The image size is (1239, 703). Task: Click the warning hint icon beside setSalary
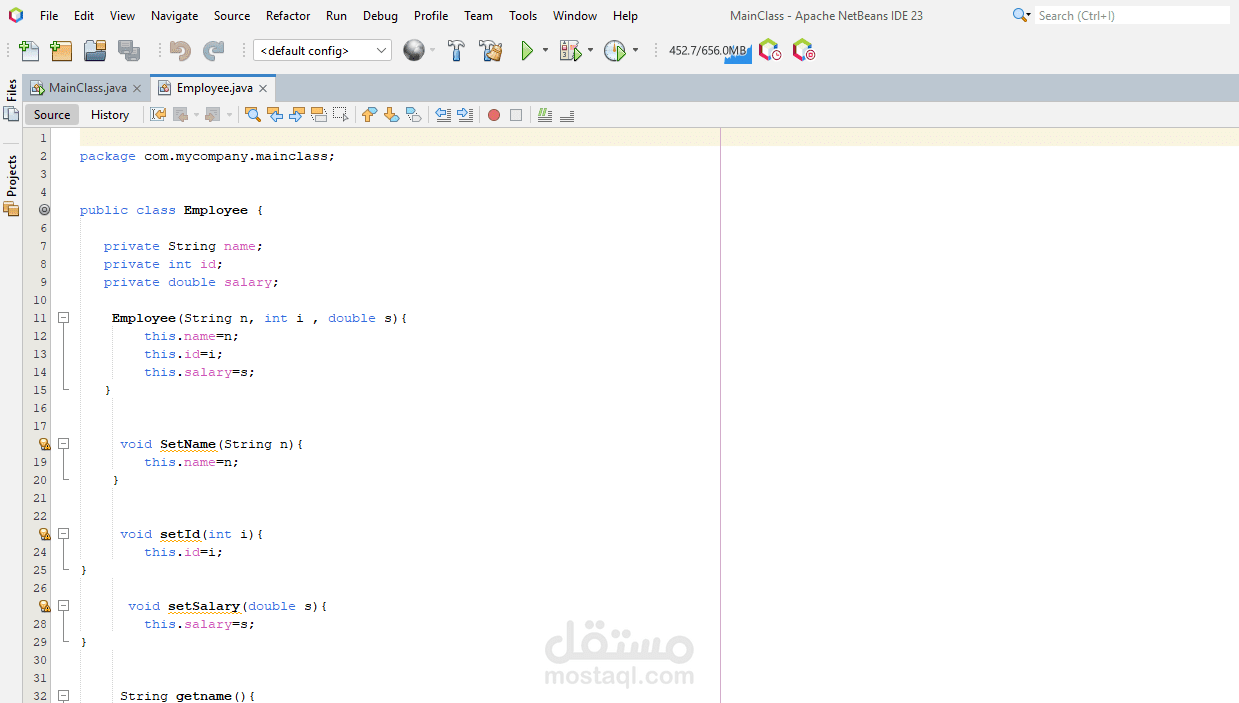pyautogui.click(x=44, y=605)
